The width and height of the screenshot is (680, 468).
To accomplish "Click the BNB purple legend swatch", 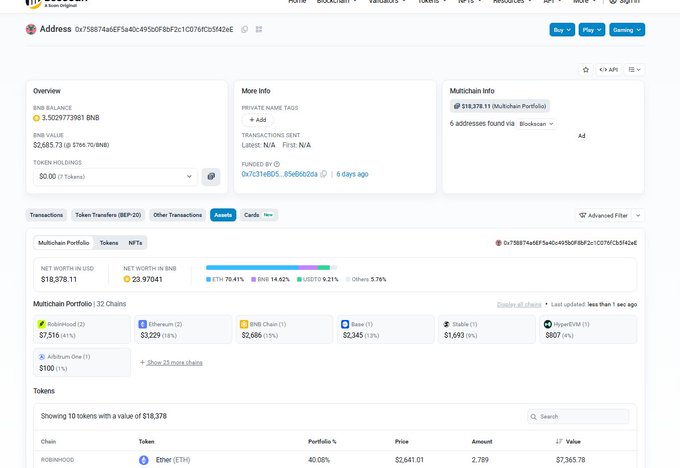I will [x=253, y=279].
